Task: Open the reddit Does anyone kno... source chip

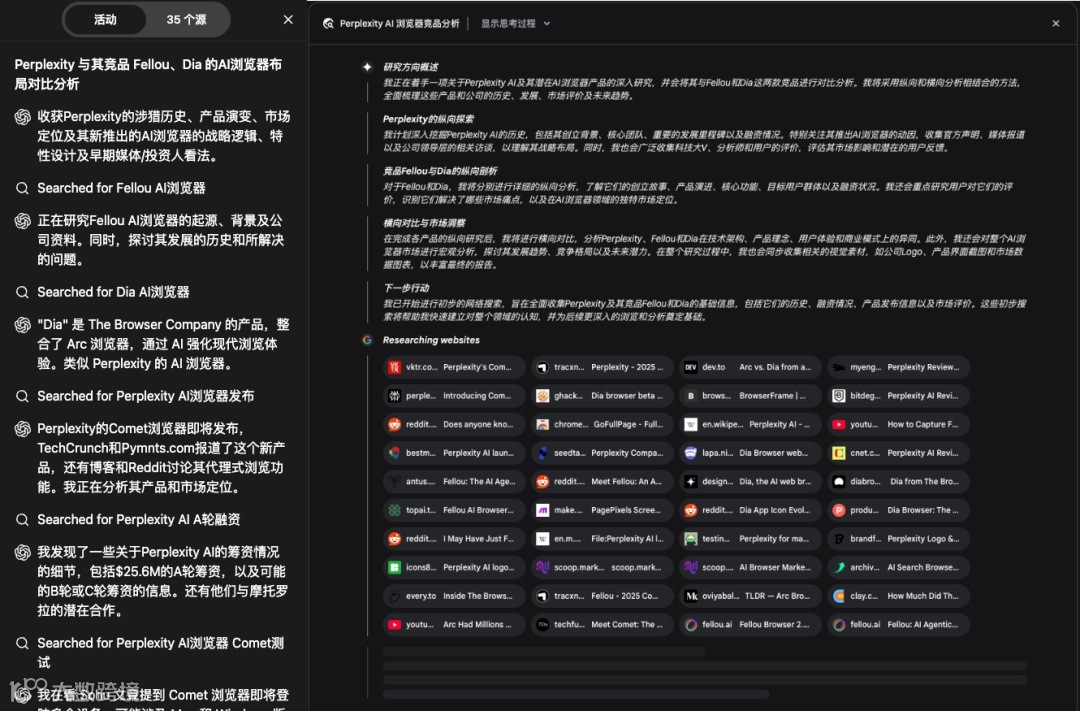Action: point(454,424)
